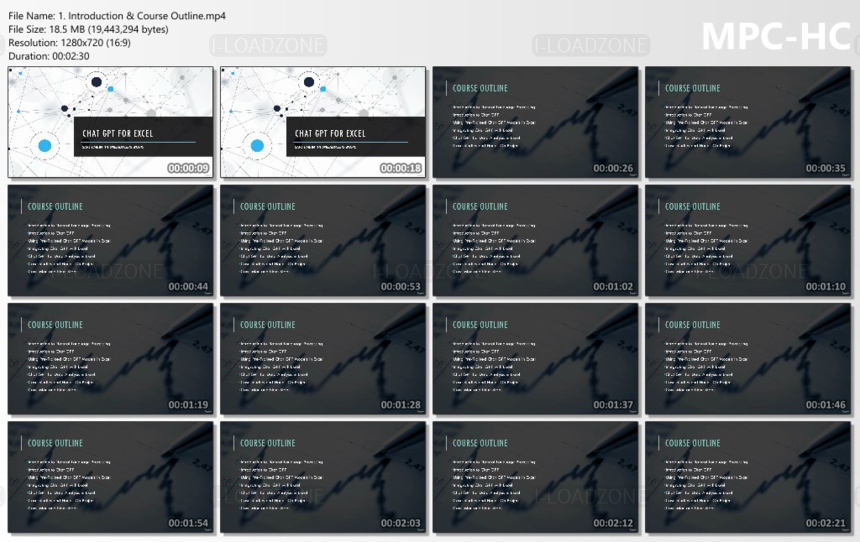Select the Course Outline thumbnail at 00:01:46
The image size is (860, 542).
point(748,359)
